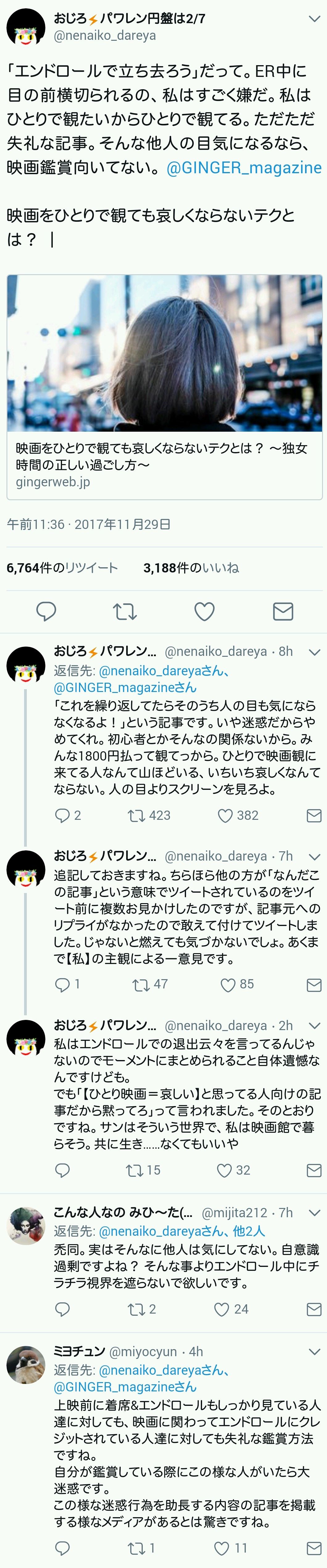The image size is (327, 1568).
Task: Retweet the main tweet
Action: pyautogui.click(x=125, y=611)
